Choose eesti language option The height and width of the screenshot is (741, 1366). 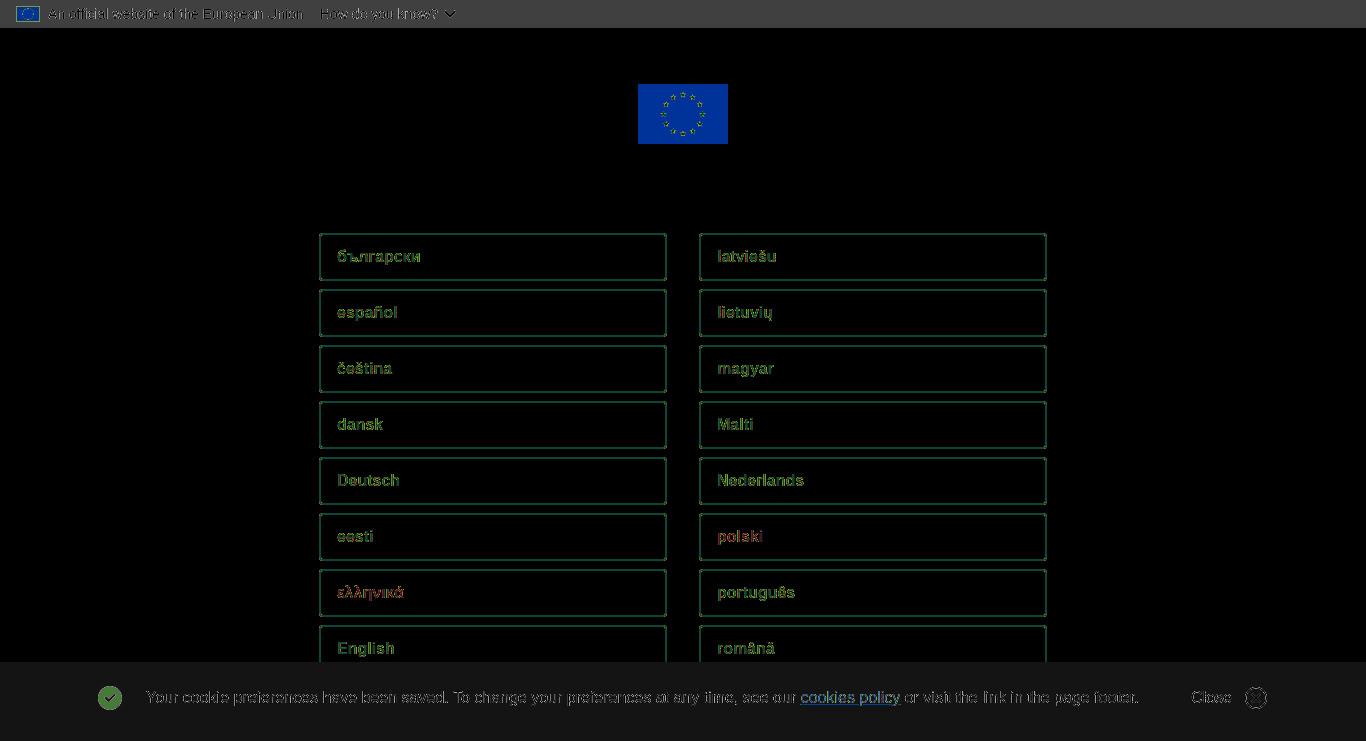pyautogui.click(x=493, y=537)
